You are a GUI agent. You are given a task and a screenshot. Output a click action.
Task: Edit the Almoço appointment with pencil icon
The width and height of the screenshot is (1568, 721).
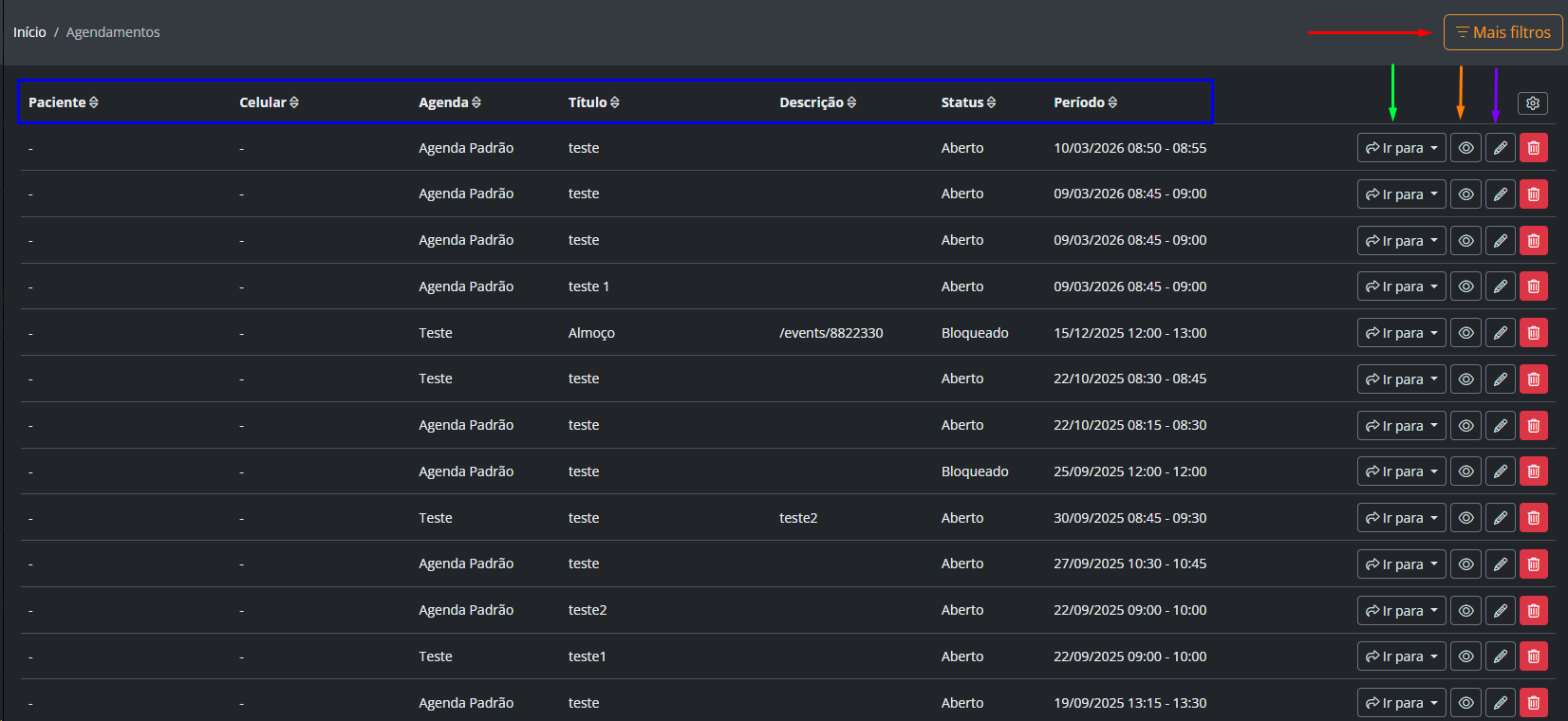pos(1500,333)
